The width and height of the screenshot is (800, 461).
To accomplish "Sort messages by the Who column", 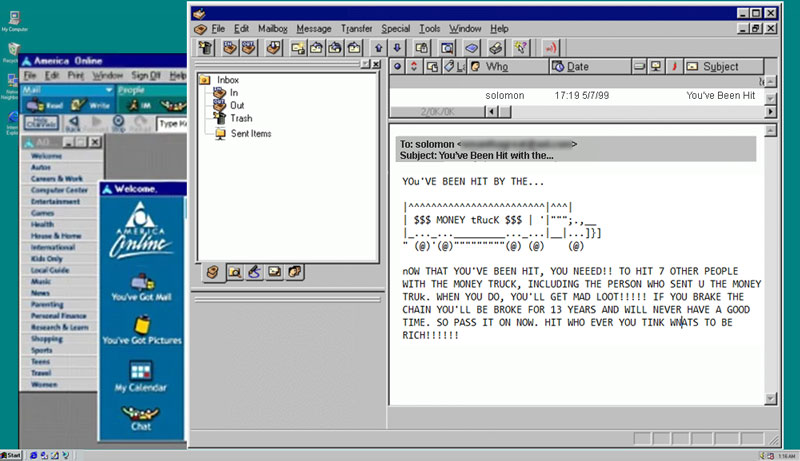I will click(508, 66).
